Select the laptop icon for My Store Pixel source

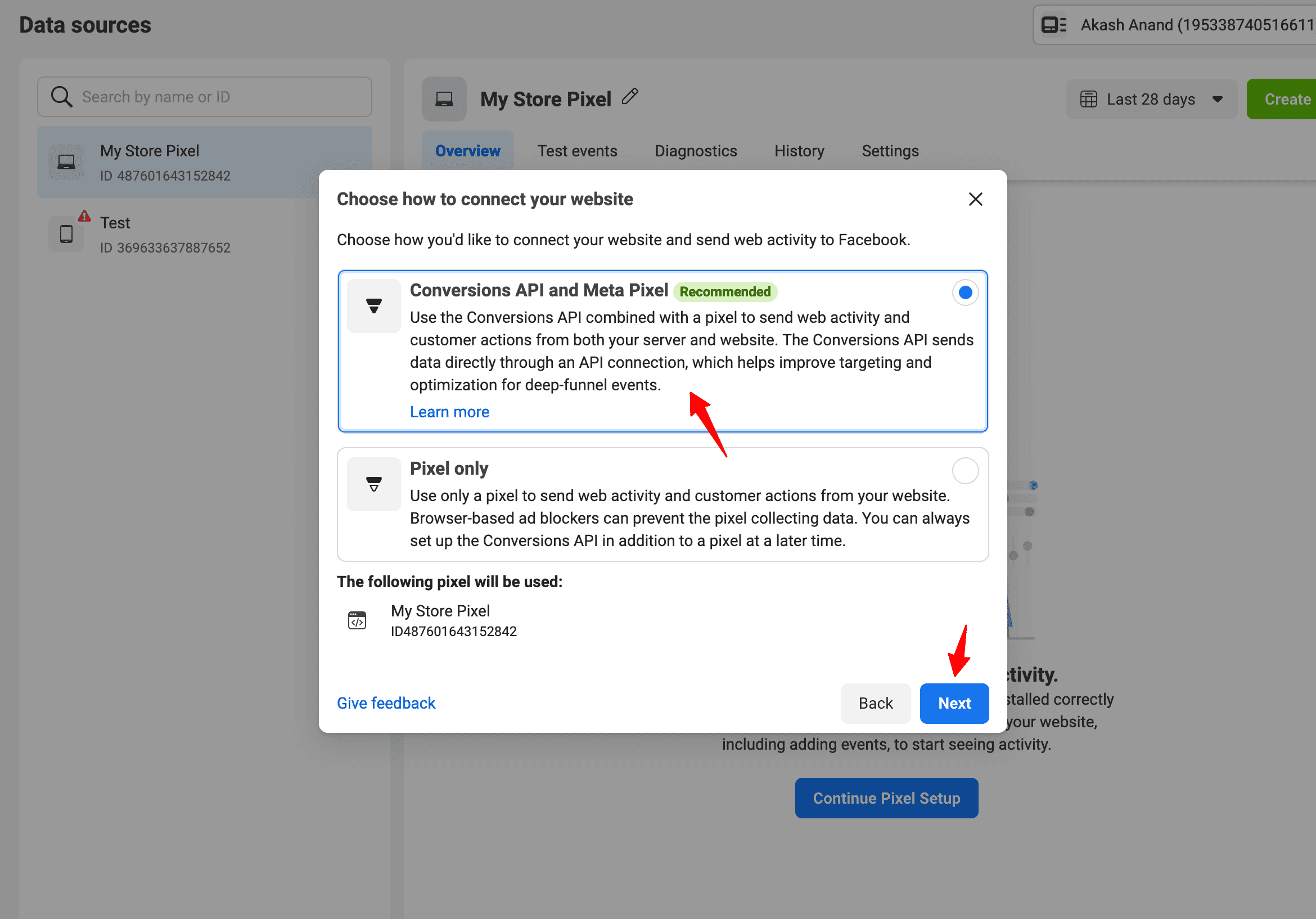(66, 162)
